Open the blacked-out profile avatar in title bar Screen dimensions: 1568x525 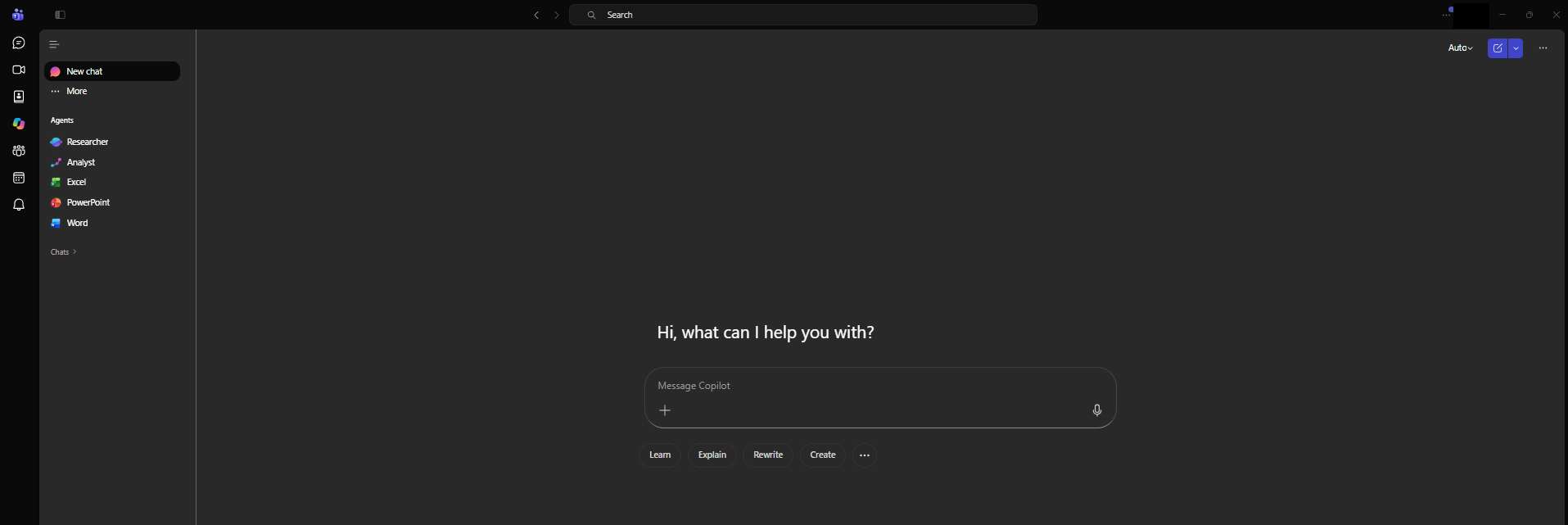pos(1471,15)
